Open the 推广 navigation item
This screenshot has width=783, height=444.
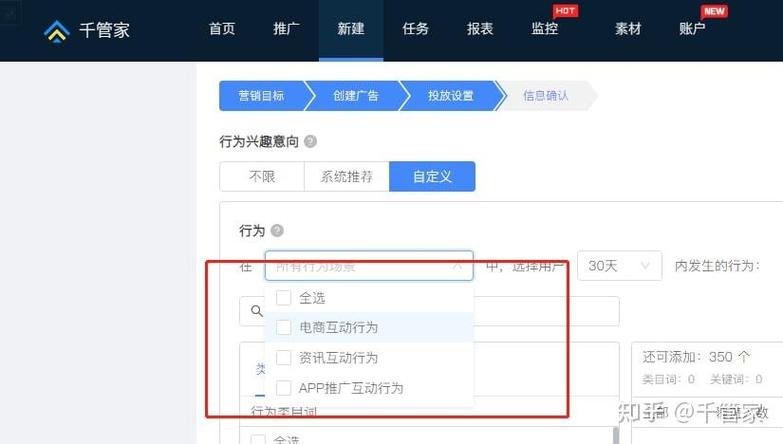tap(286, 28)
